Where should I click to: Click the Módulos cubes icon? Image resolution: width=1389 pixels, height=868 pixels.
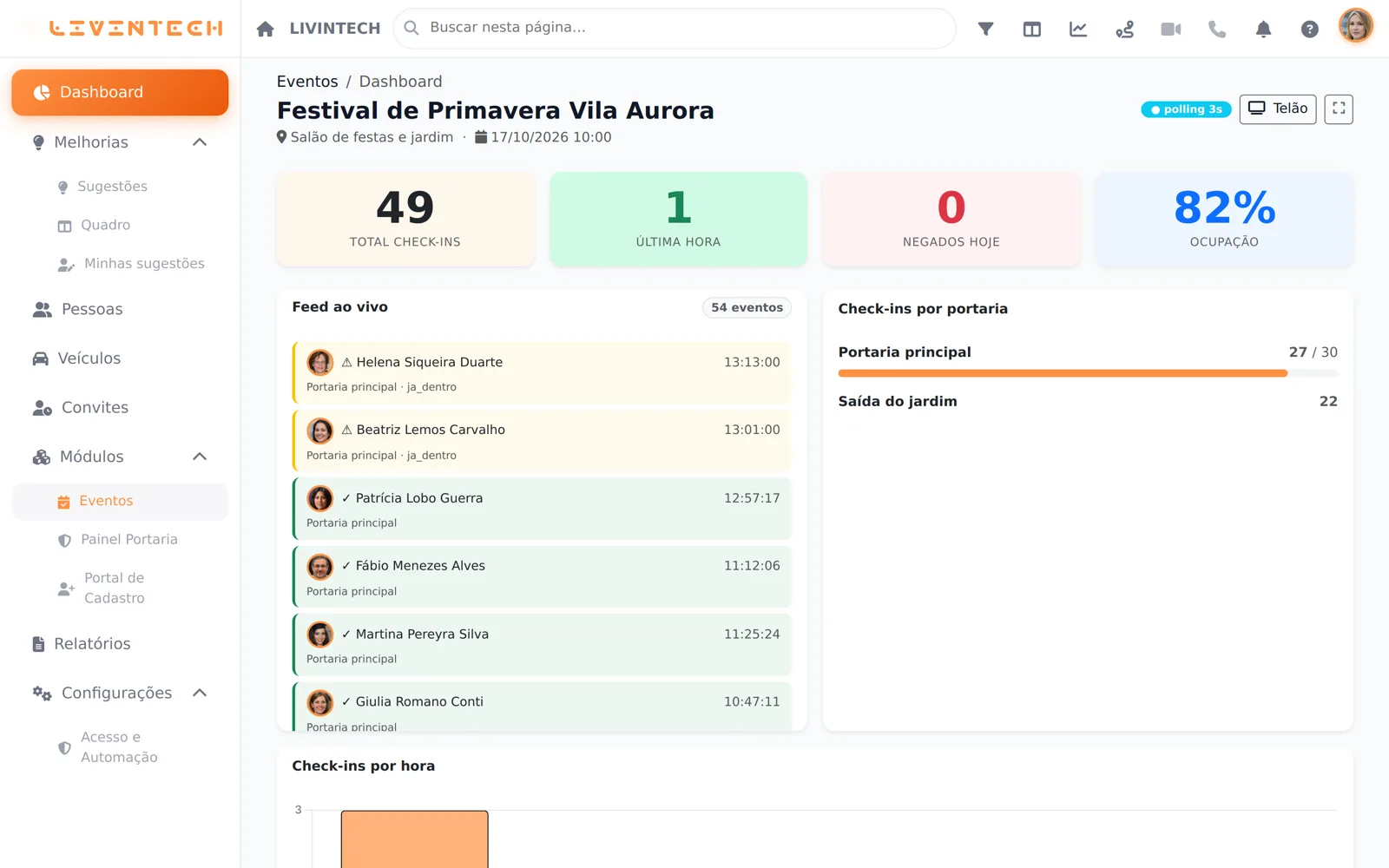pyautogui.click(x=42, y=457)
